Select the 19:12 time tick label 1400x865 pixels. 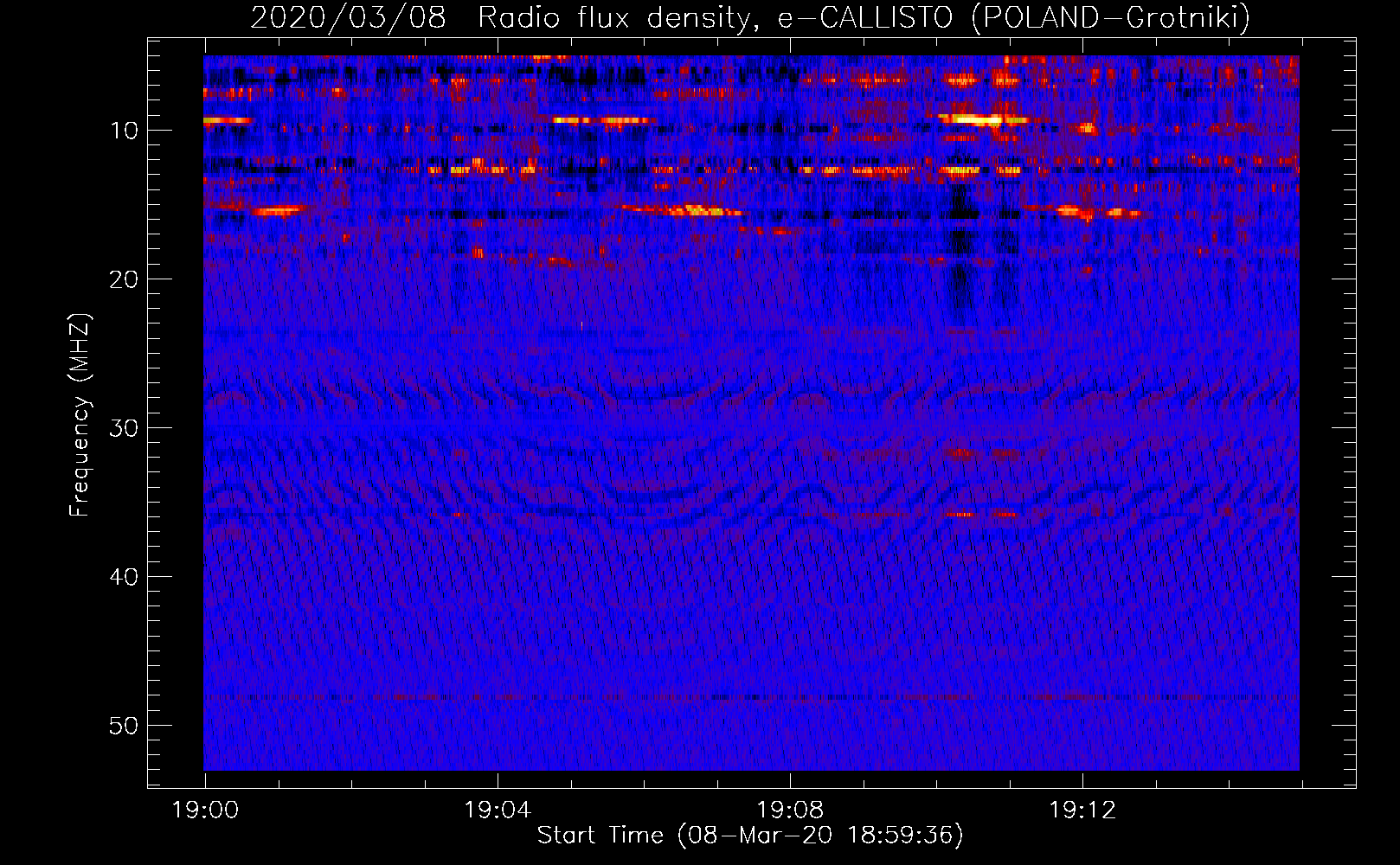[1082, 811]
